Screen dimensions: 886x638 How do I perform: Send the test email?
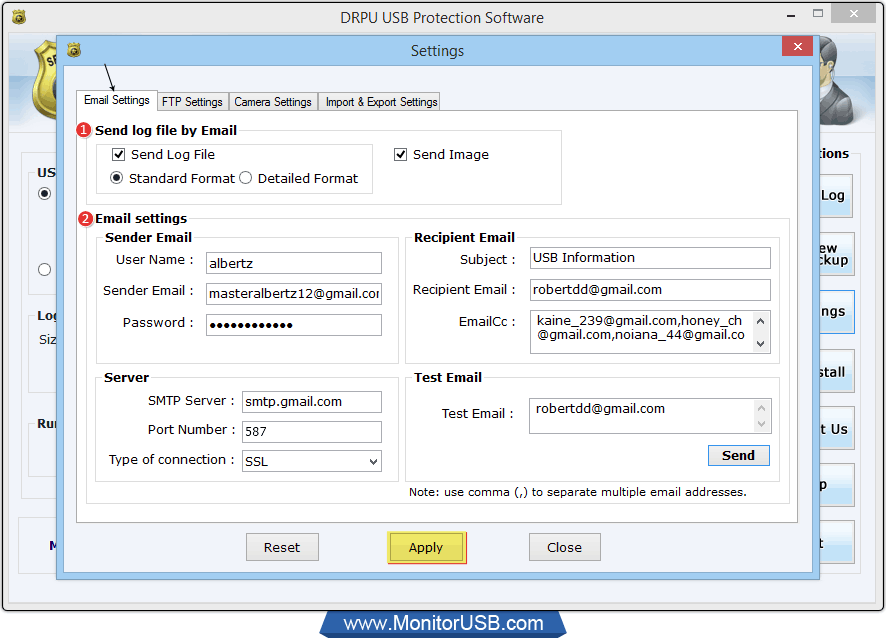[x=739, y=455]
